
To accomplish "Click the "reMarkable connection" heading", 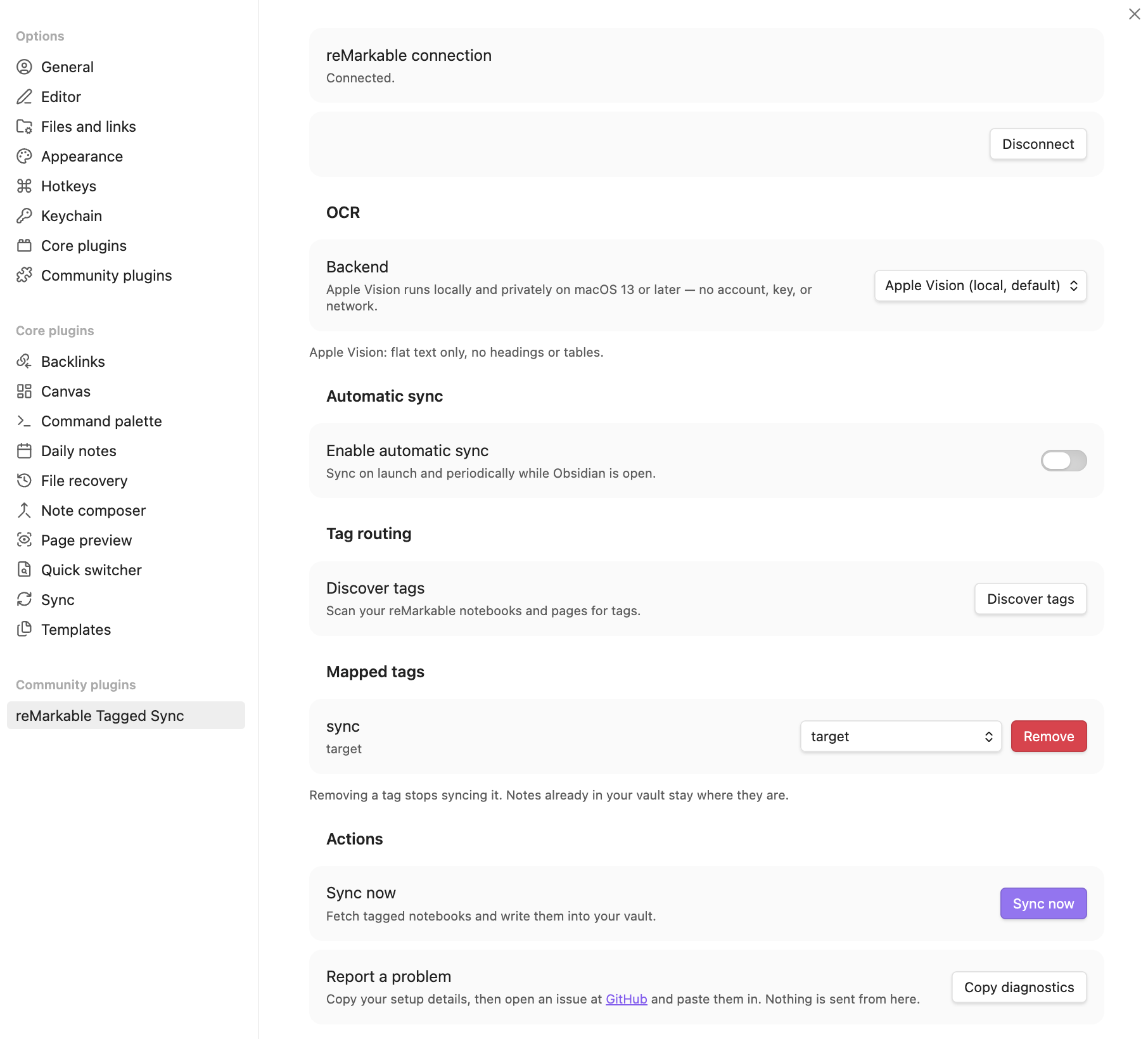I will [x=409, y=56].
